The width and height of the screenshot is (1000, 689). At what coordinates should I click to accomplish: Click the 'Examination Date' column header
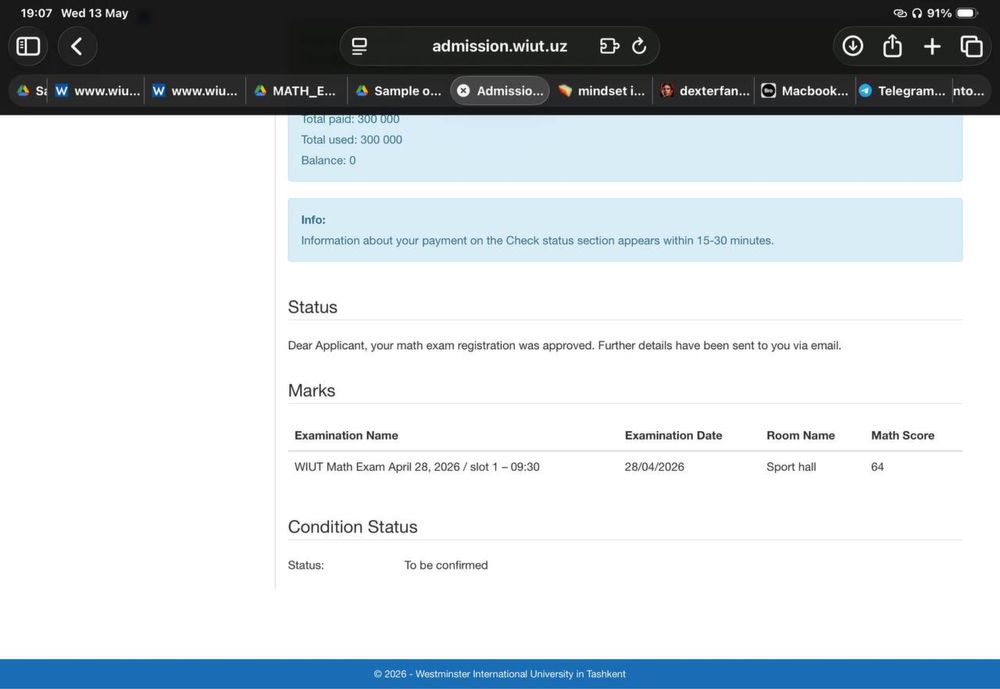[x=673, y=435]
